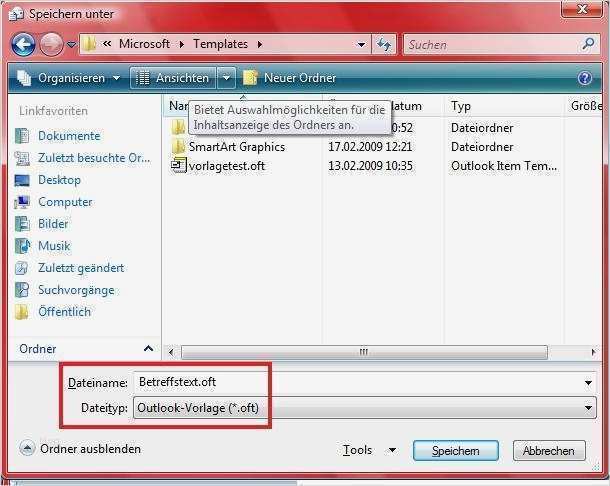This screenshot has width=610, height=486.
Task: Select the file vorlagetest.oft
Action: point(226,166)
